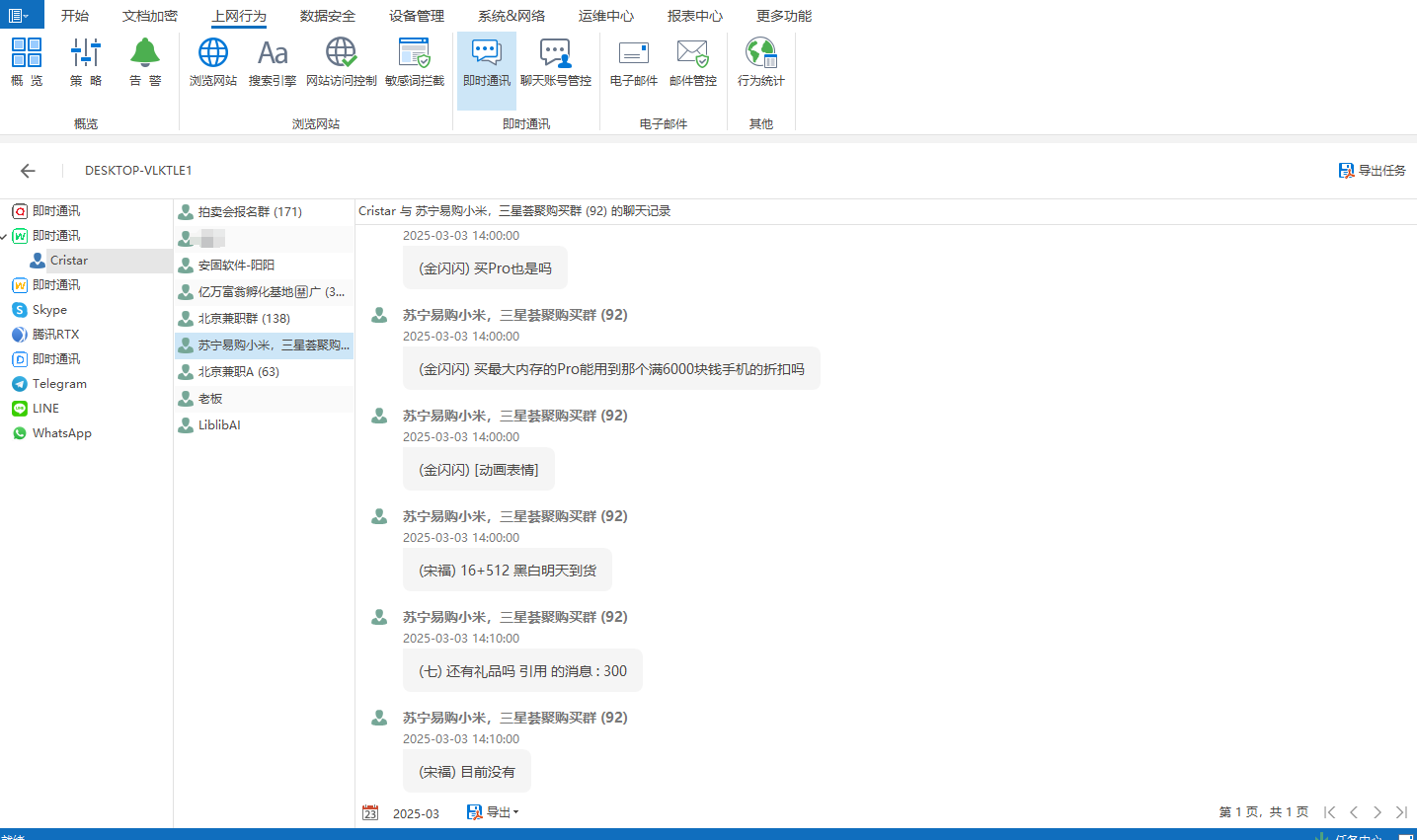
Task: Open 行为统计 chart icon
Action: coord(760,53)
